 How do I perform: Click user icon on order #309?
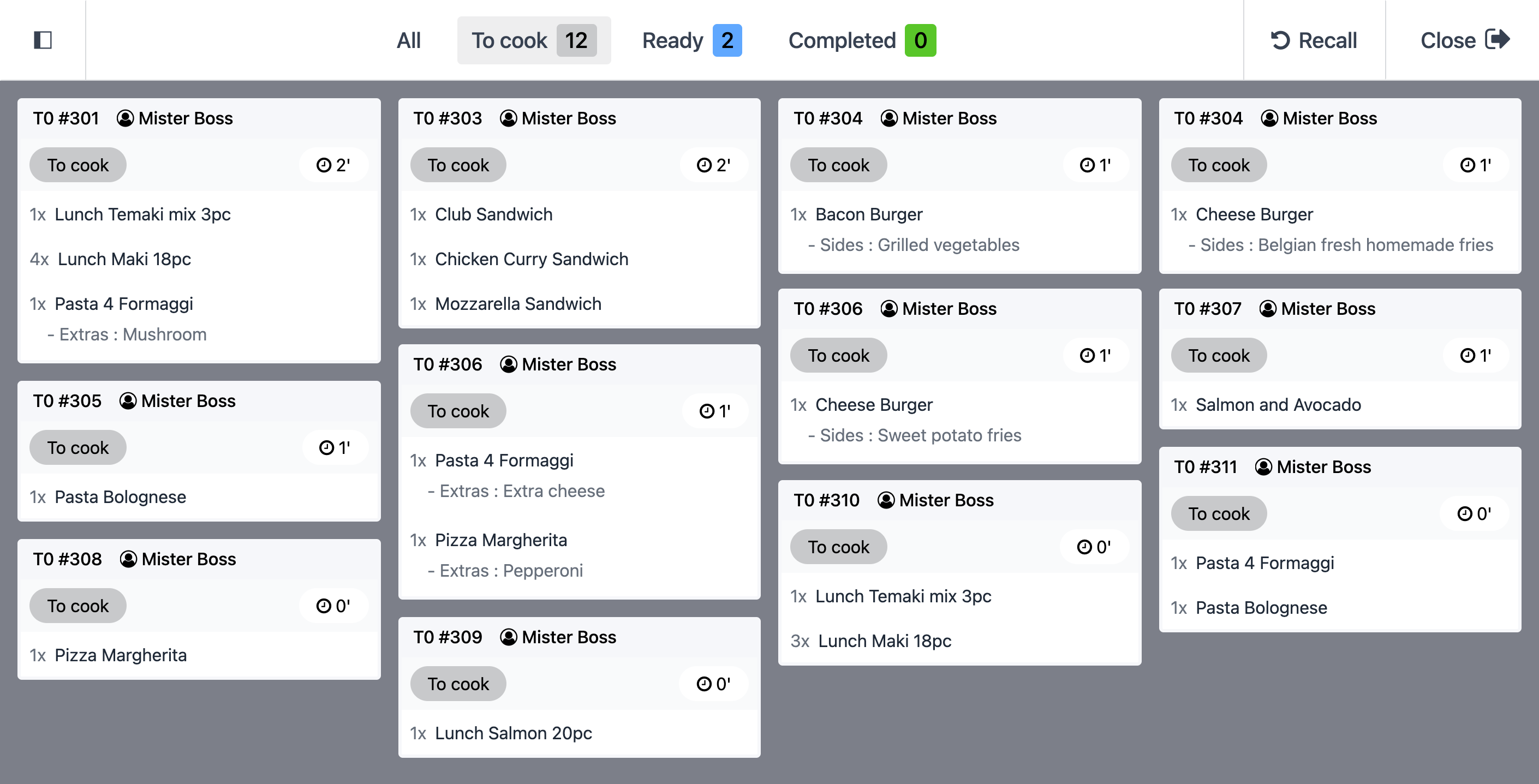[509, 637]
